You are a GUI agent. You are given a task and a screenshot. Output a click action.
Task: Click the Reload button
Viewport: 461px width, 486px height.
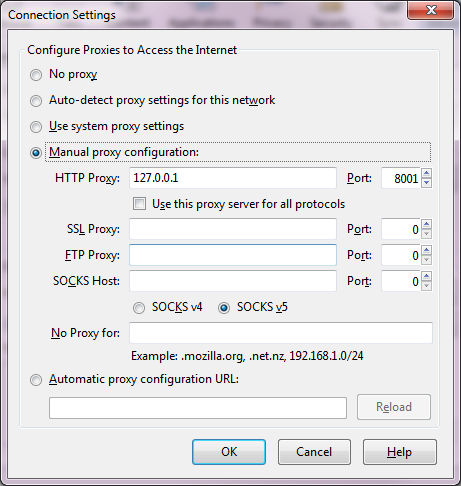click(394, 407)
